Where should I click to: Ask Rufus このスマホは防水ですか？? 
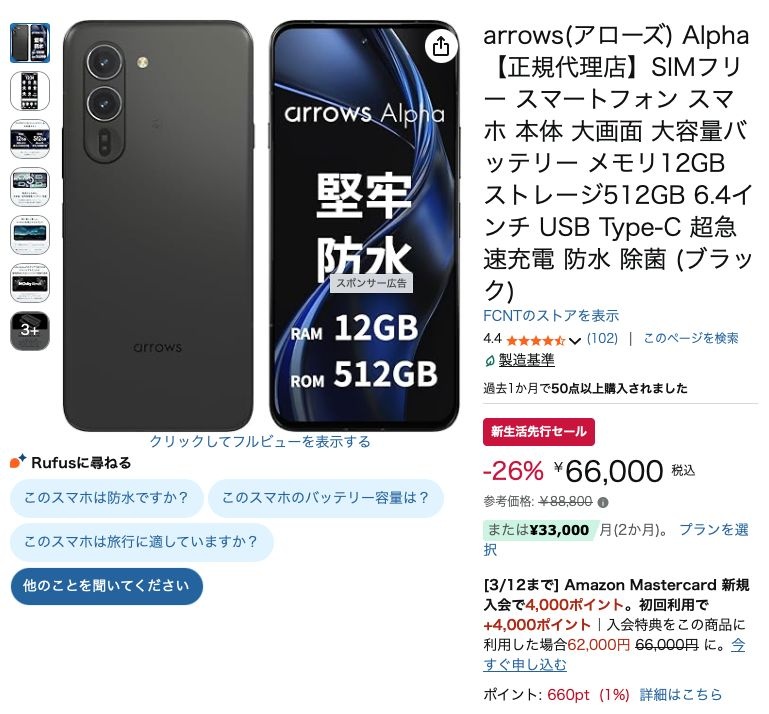click(x=106, y=498)
